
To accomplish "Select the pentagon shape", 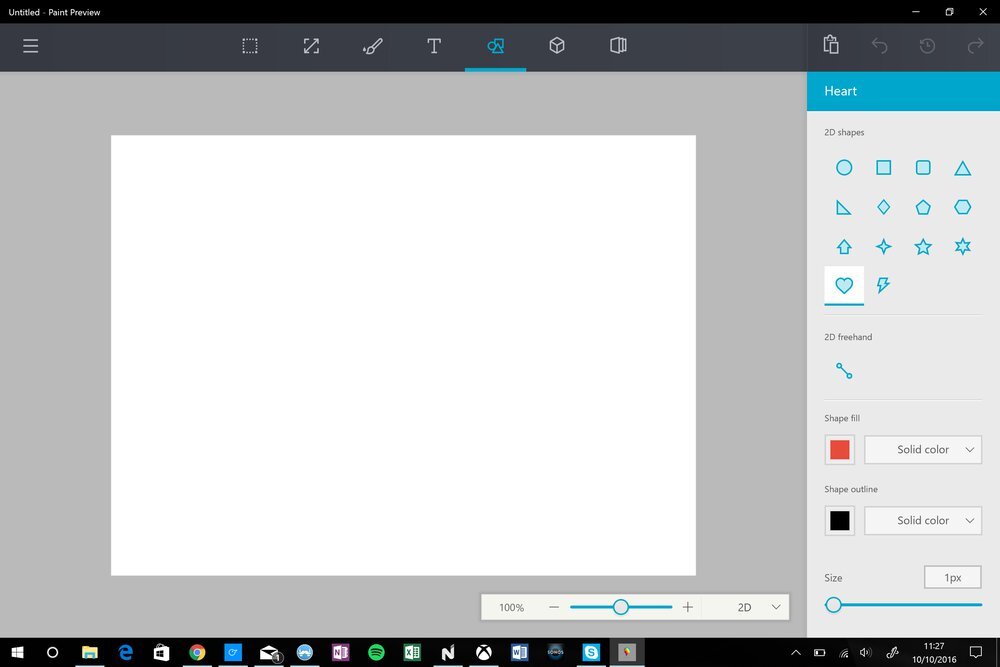I will [923, 207].
